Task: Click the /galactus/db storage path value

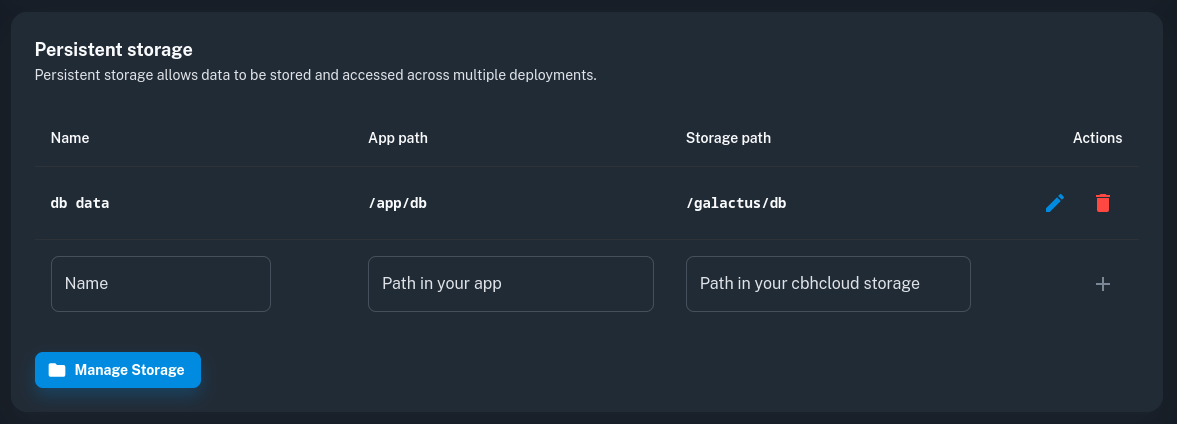Action: point(736,203)
